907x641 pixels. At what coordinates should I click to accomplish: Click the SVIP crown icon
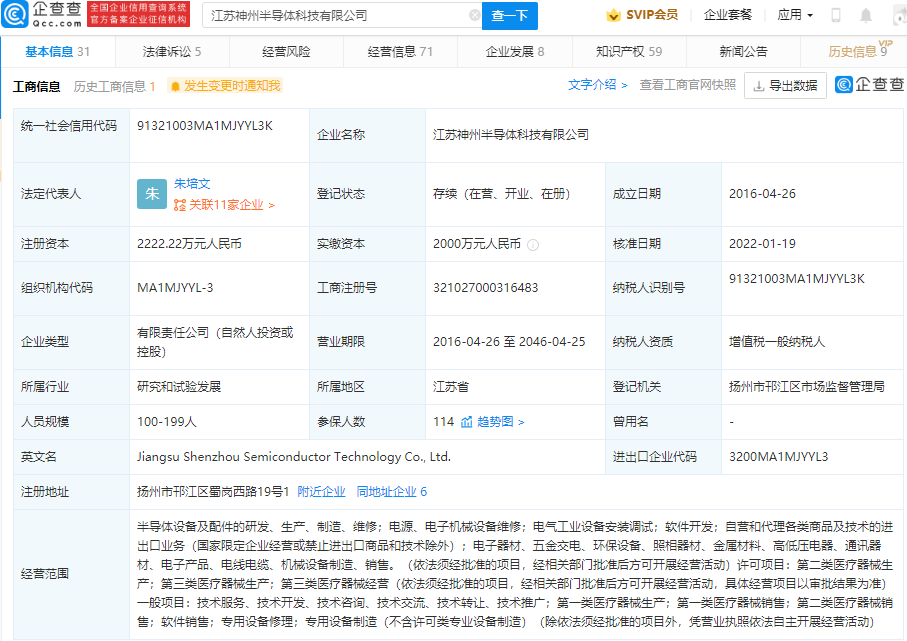pos(613,15)
